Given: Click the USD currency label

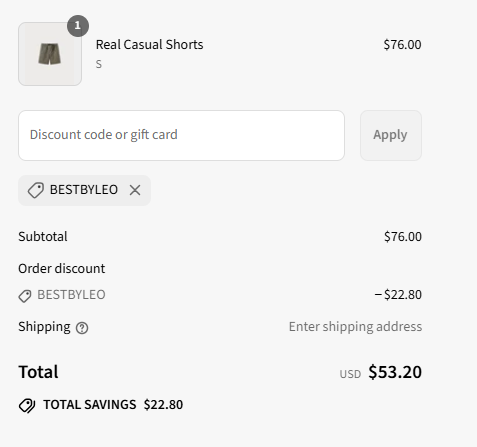Looking at the screenshot, I should pyautogui.click(x=350, y=374).
